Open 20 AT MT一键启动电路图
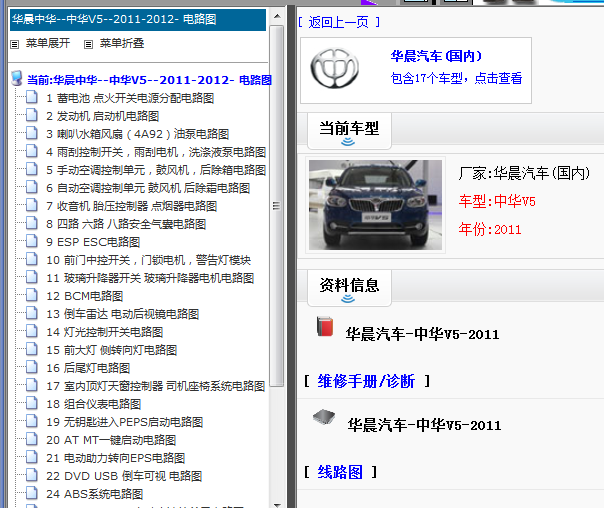 (x=111, y=440)
